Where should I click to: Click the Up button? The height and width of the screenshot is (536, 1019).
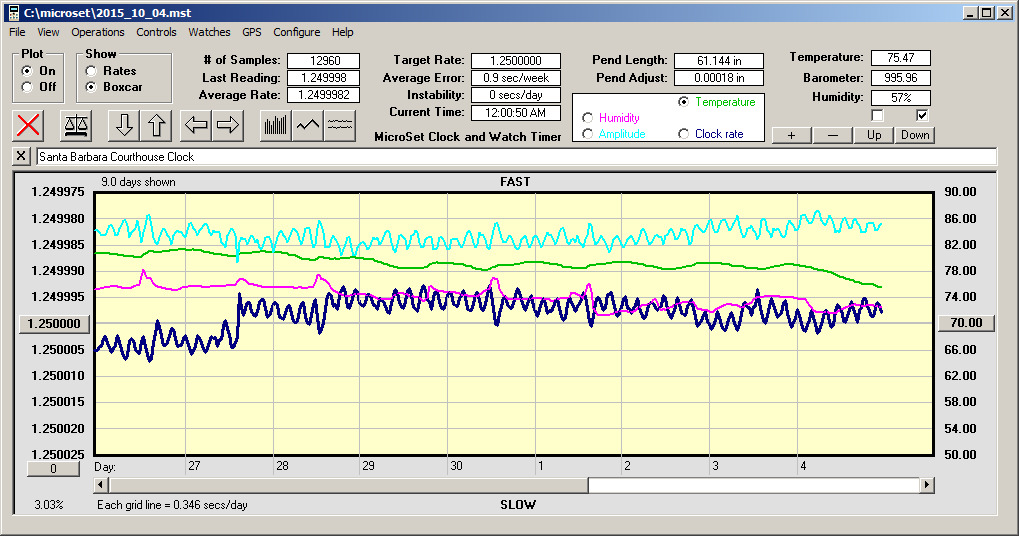pyautogui.click(x=874, y=134)
